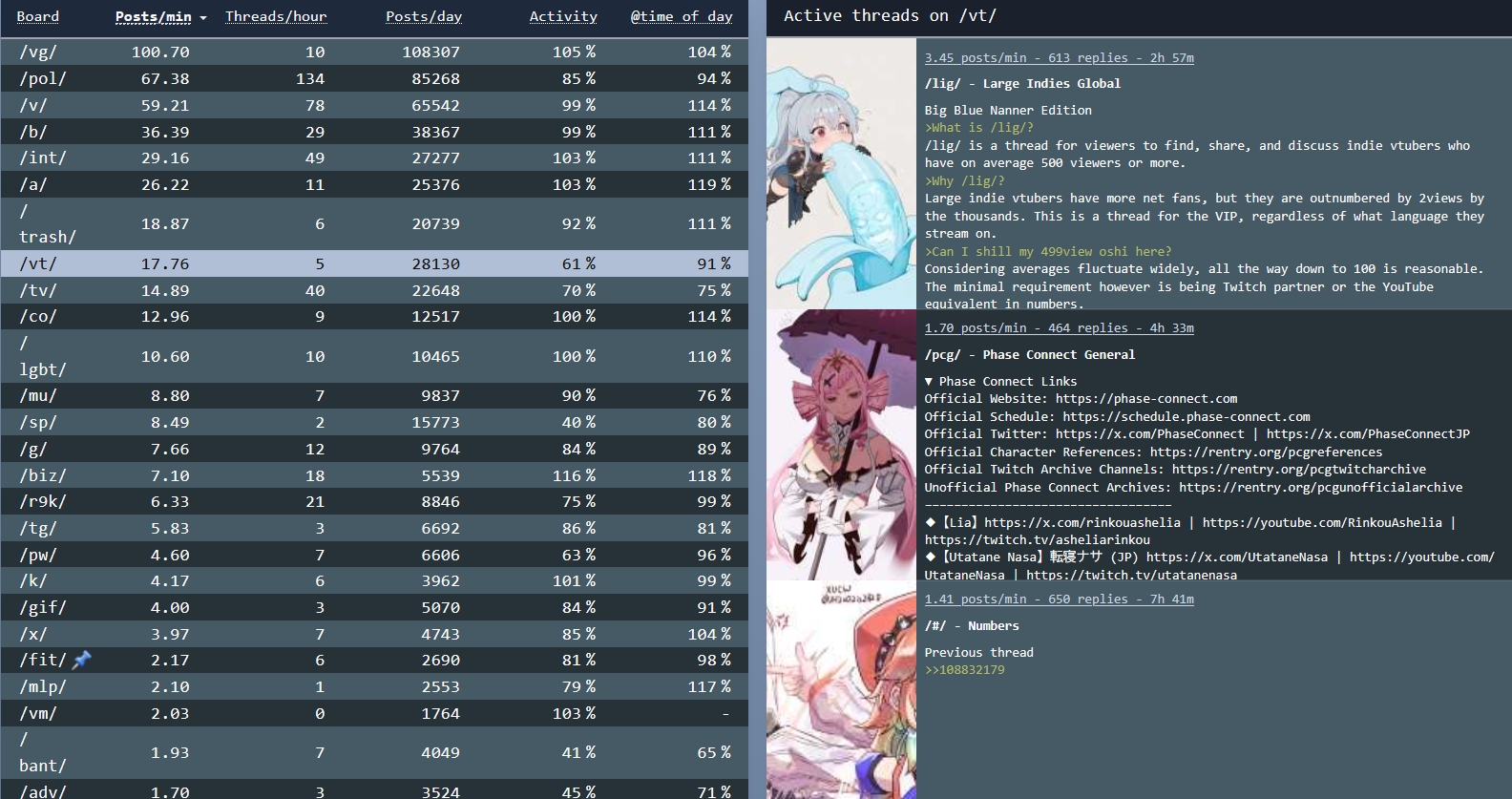Viewport: 1512px width, 799px height.
Task: Click the ">What is /lig/?" greentext line
Action: (979, 128)
